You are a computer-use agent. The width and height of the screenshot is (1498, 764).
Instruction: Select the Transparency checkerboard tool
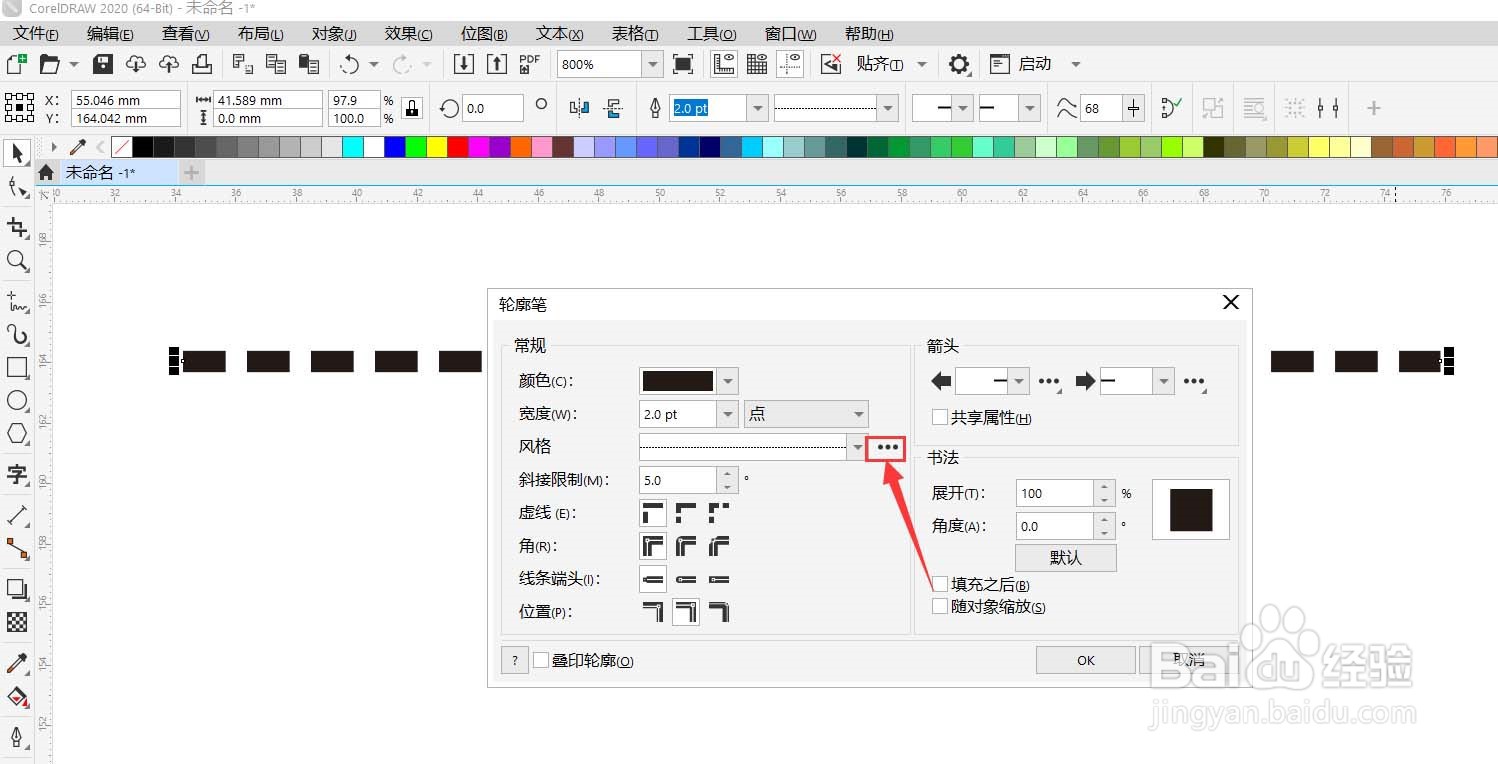pos(17,622)
